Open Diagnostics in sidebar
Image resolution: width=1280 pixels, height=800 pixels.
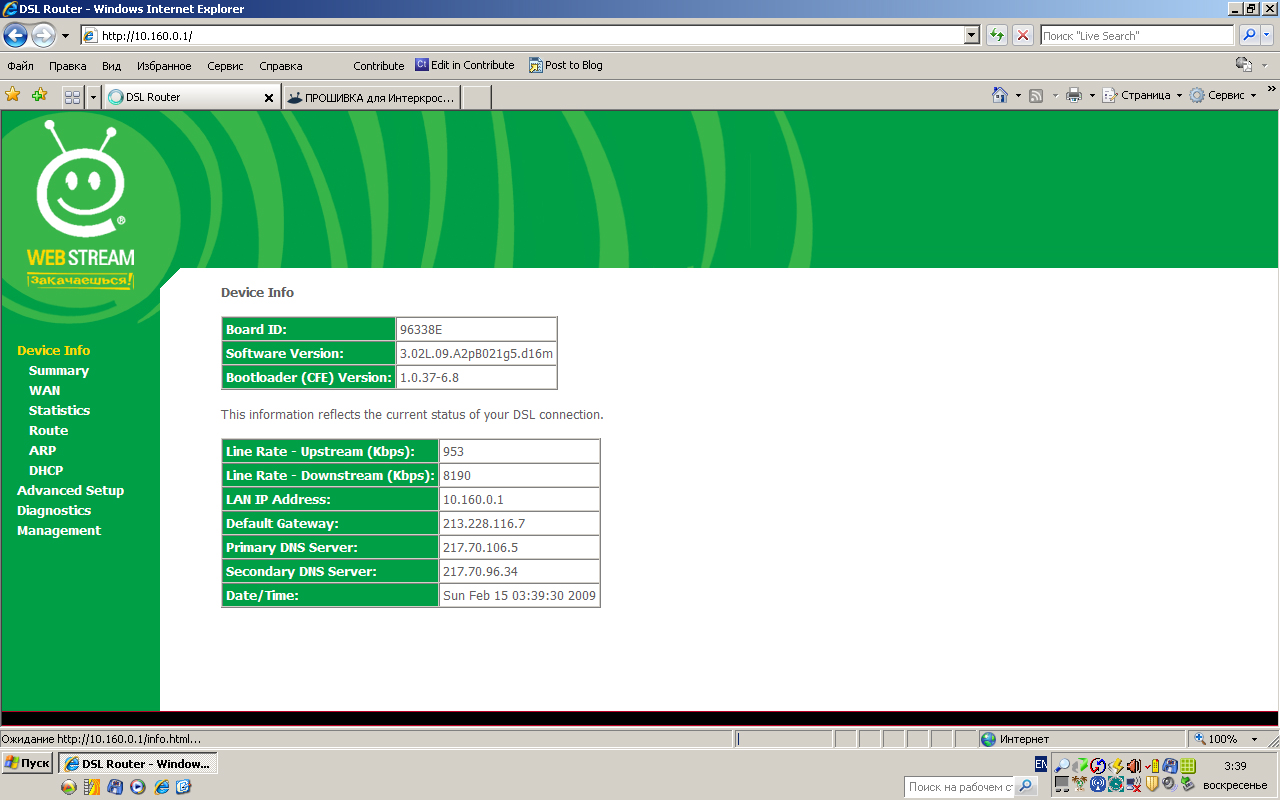(x=54, y=511)
